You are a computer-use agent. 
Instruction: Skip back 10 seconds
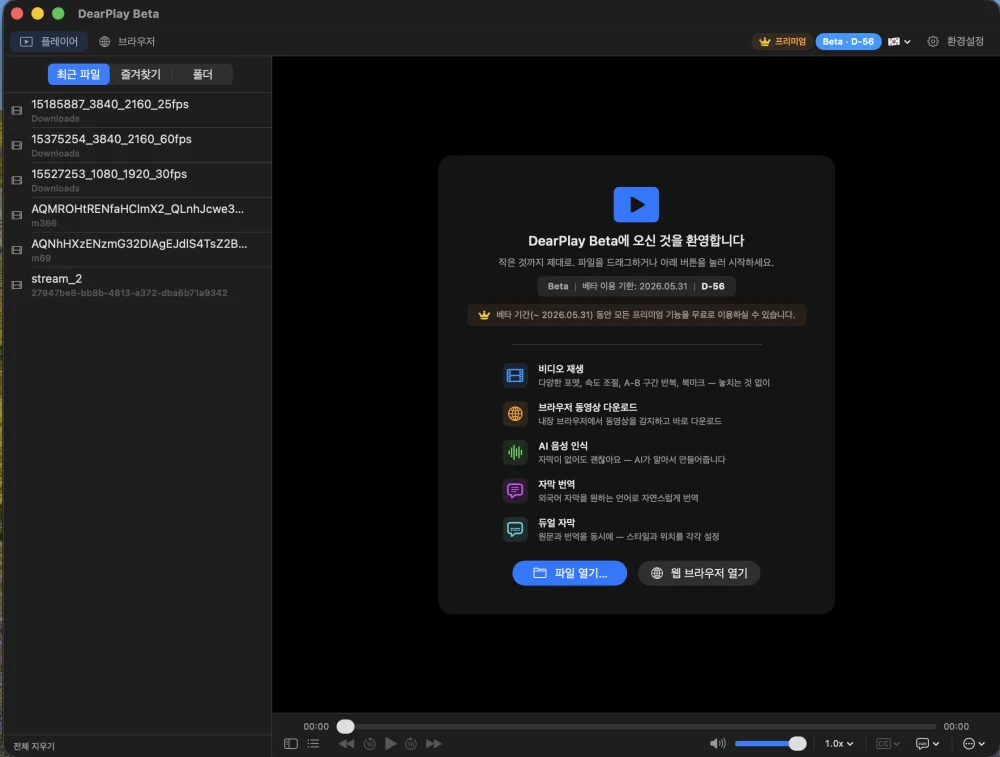[x=369, y=744]
